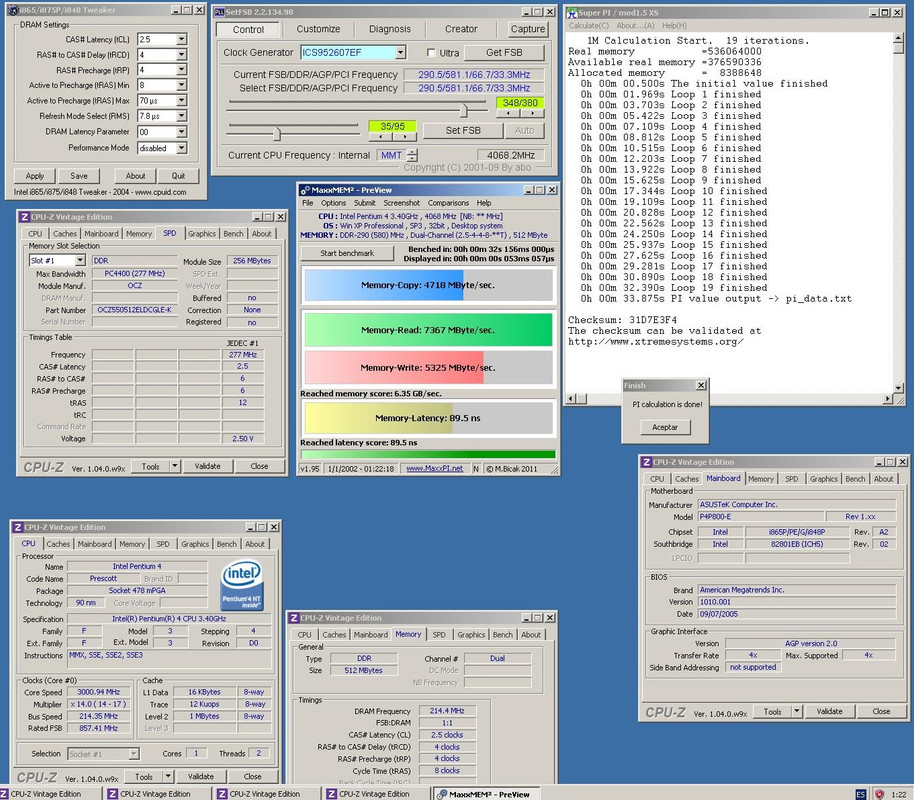Open the Slot #1 memory slot dropdown

coord(80,261)
